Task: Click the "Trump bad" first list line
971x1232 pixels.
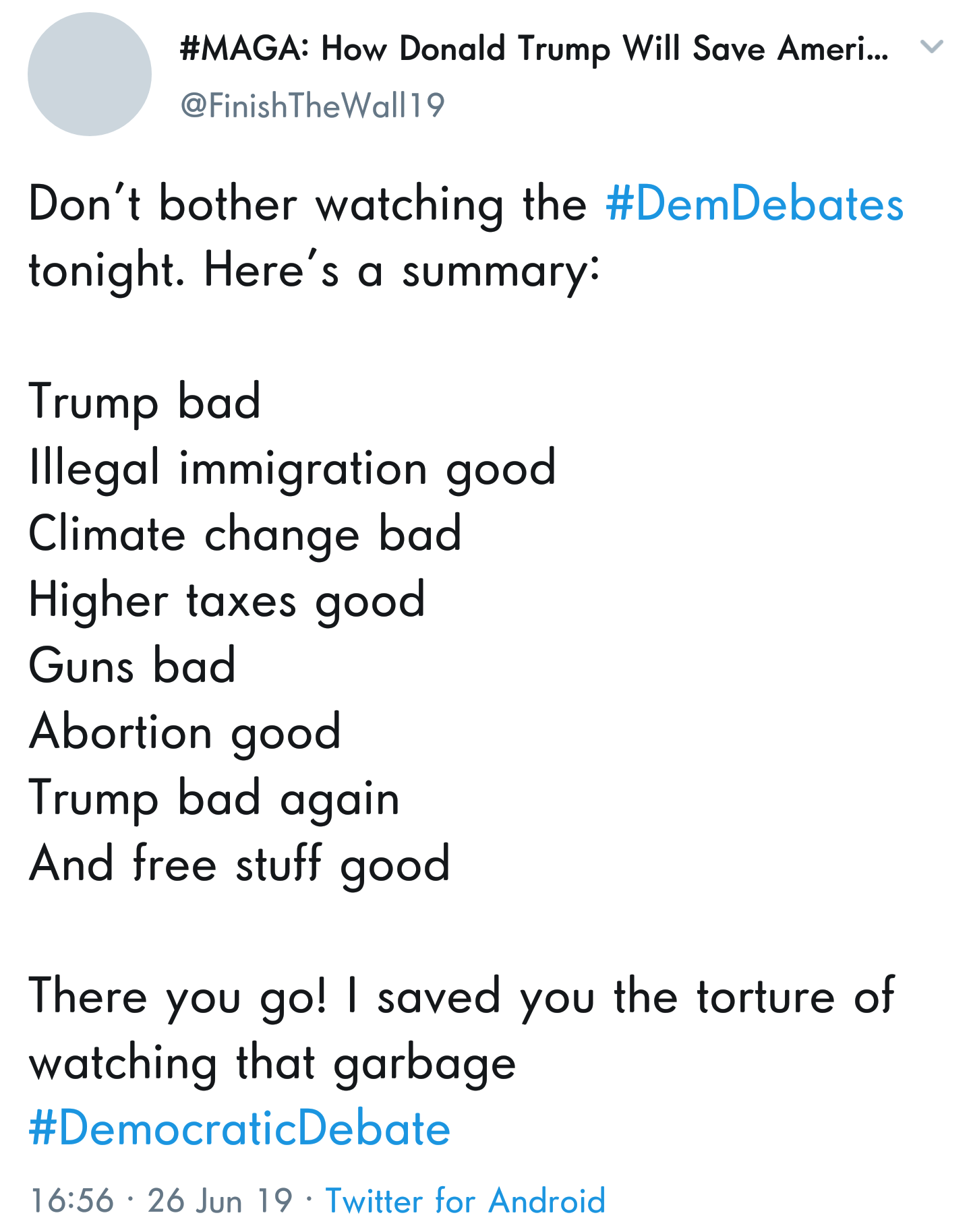Action: (144, 402)
